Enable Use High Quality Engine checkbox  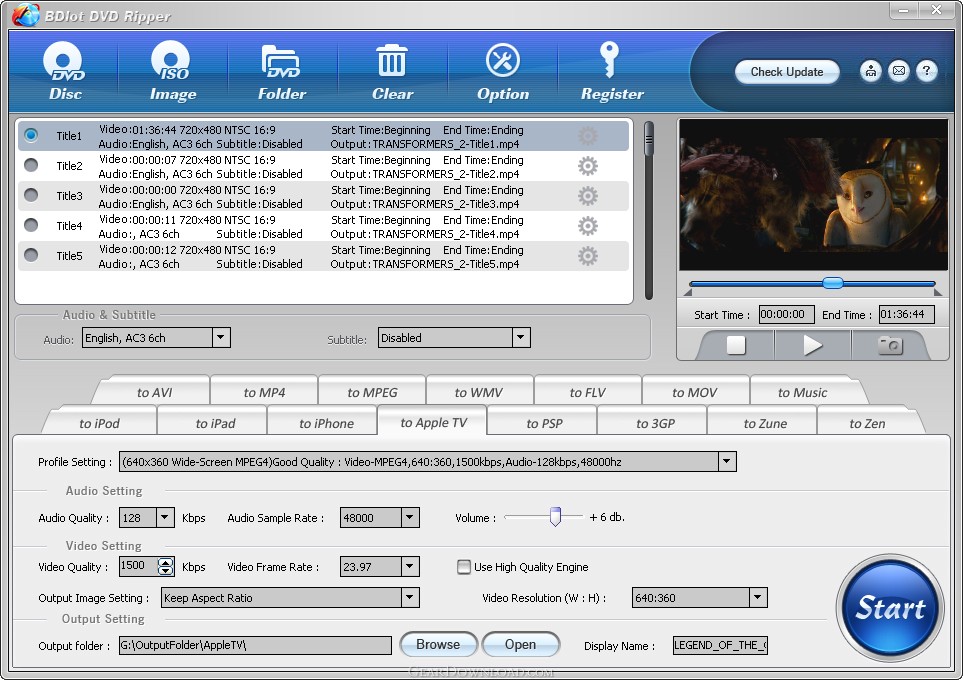pyautogui.click(x=464, y=567)
